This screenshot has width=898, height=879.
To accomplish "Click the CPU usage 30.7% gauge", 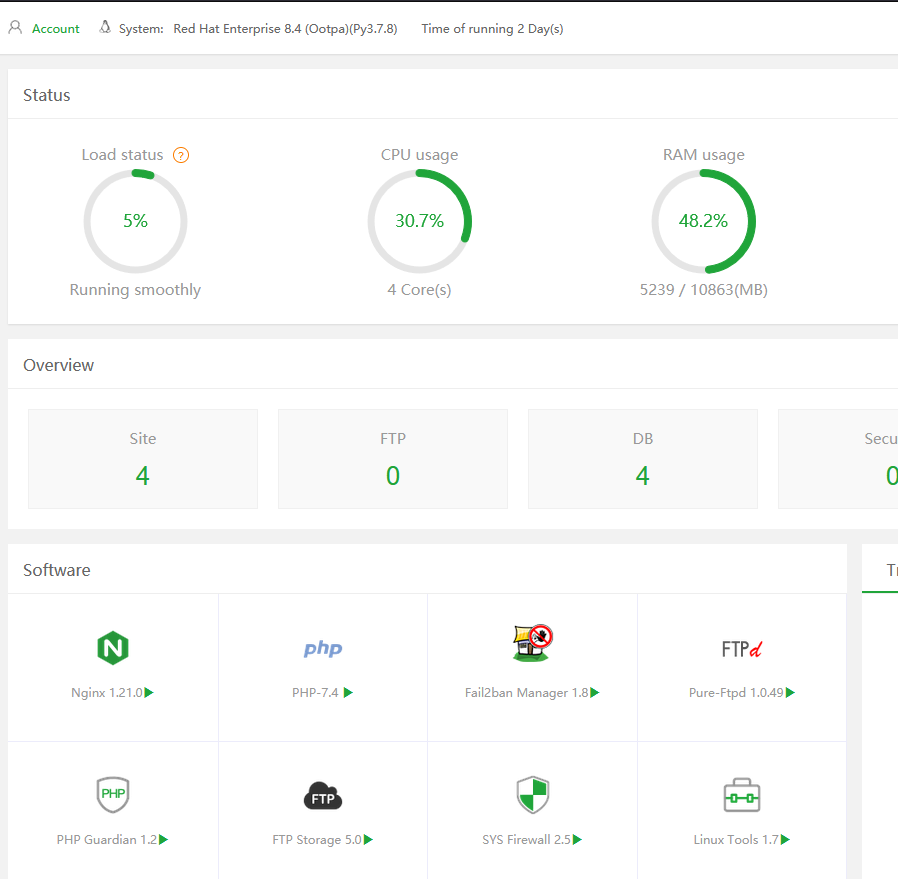I will 419,221.
